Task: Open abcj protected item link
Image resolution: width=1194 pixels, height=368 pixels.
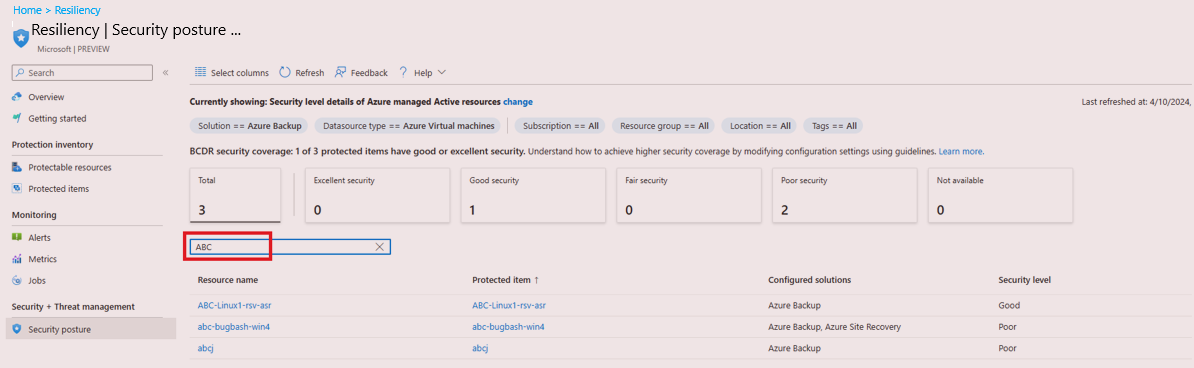Action: [x=480, y=348]
